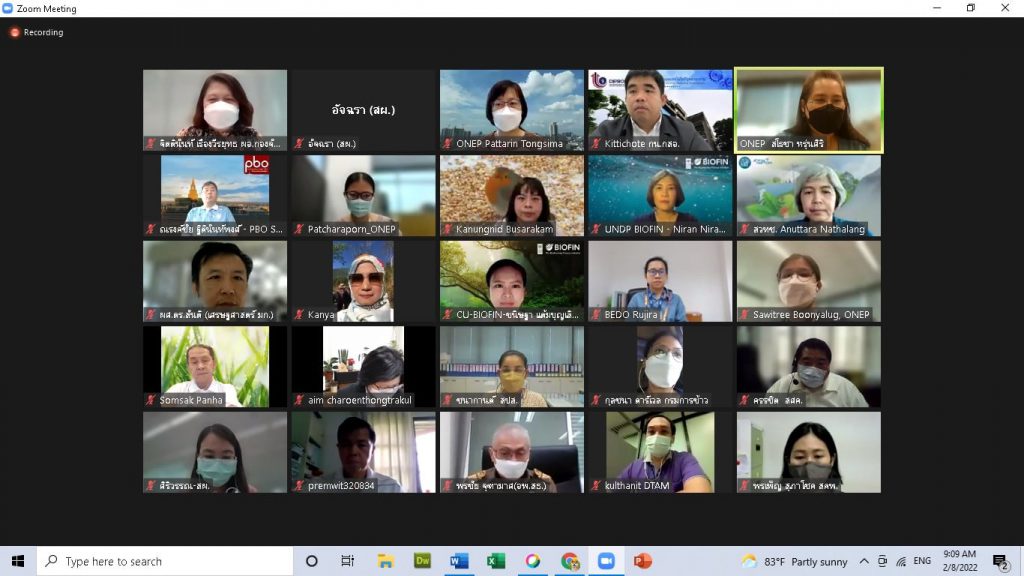
Task: Open the clock and date in taskbar
Action: tap(958, 561)
